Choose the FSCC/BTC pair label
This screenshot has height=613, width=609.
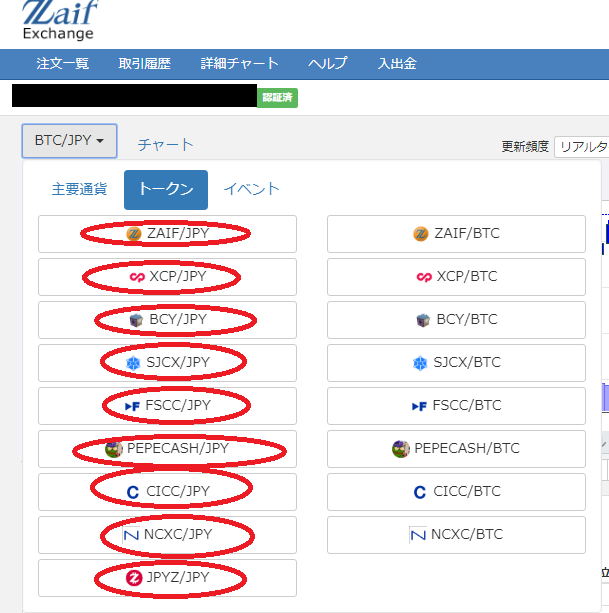coord(467,405)
